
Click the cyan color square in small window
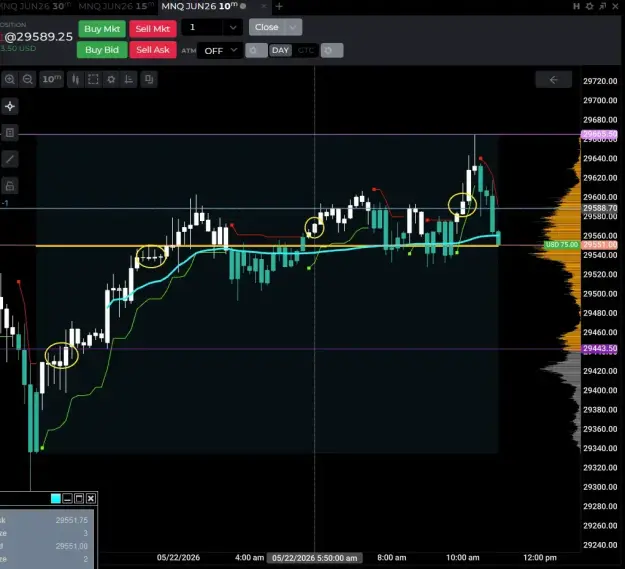coord(56,498)
